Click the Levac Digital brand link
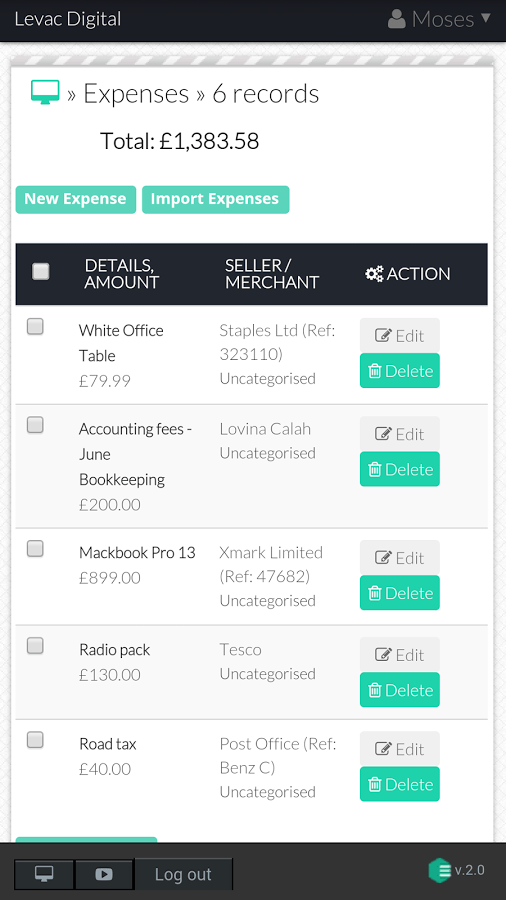 point(68,19)
